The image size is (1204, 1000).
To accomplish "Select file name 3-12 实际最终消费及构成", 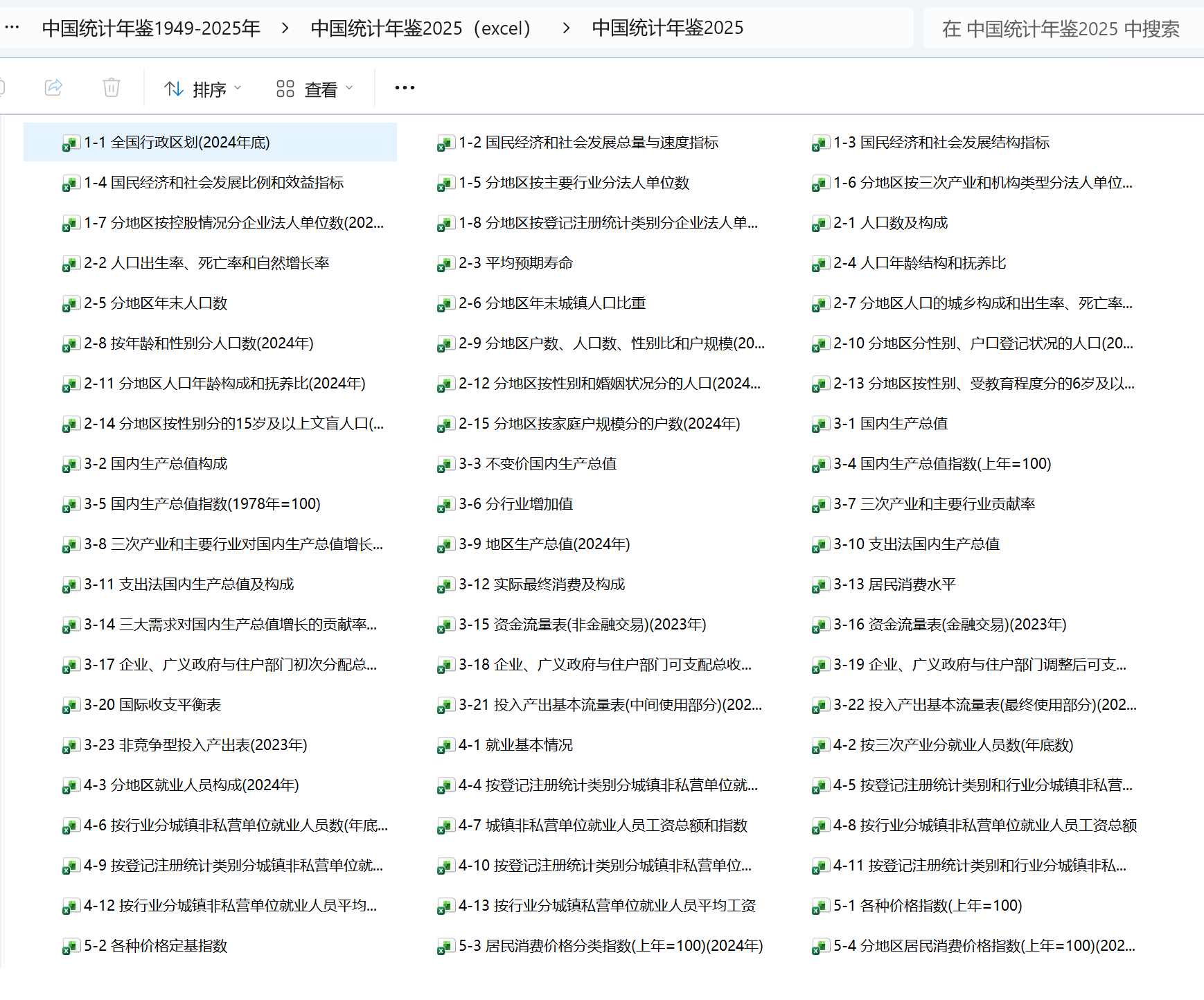I will click(542, 584).
